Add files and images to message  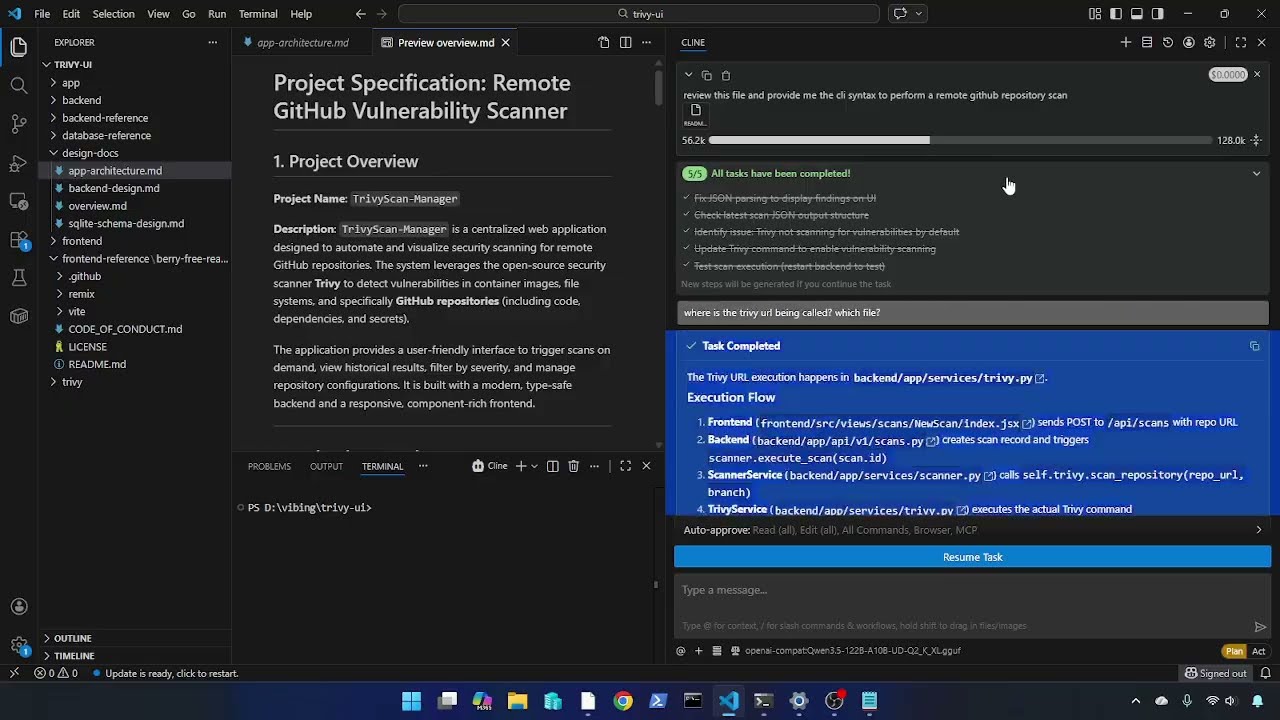[699, 651]
